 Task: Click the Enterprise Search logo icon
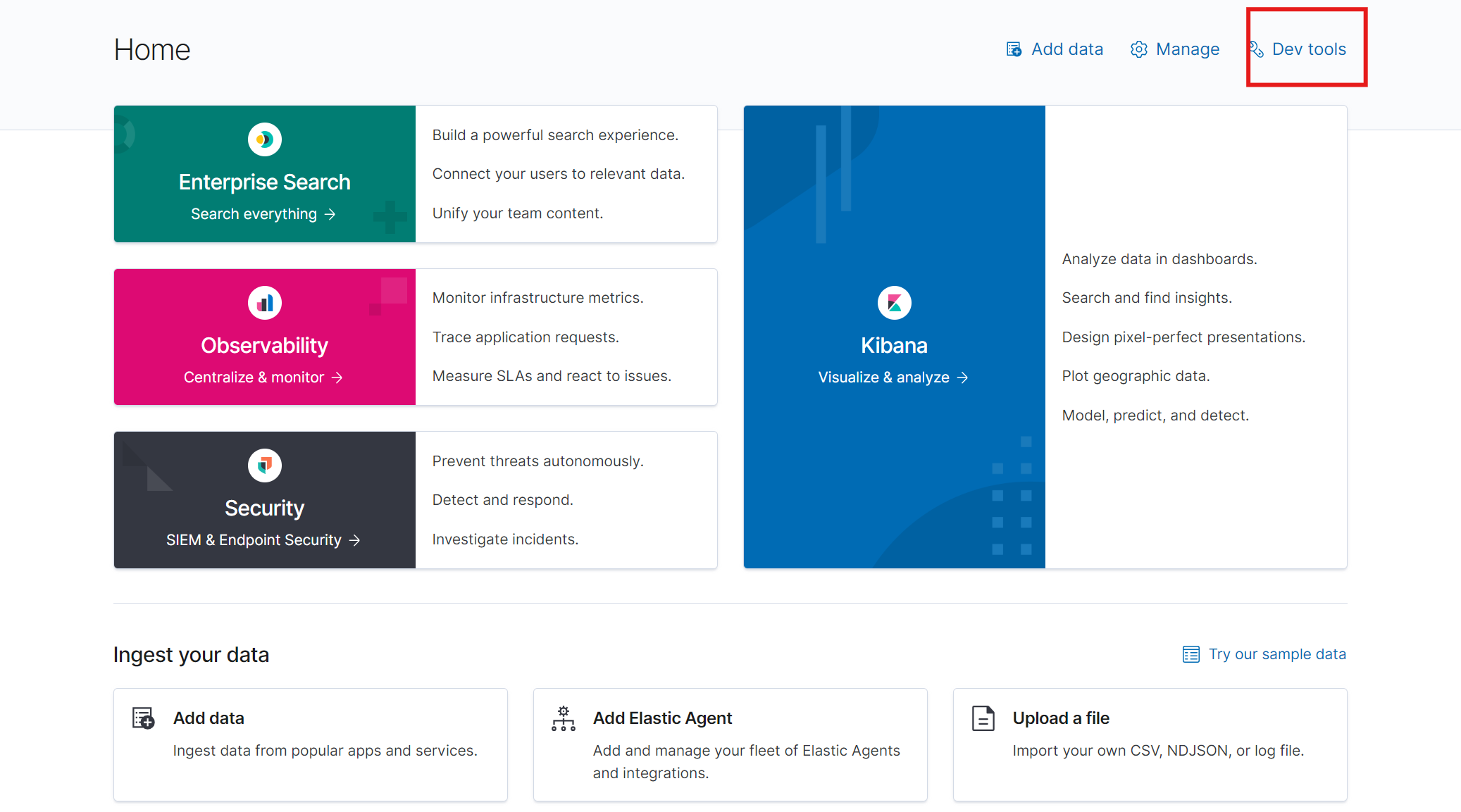(x=265, y=139)
